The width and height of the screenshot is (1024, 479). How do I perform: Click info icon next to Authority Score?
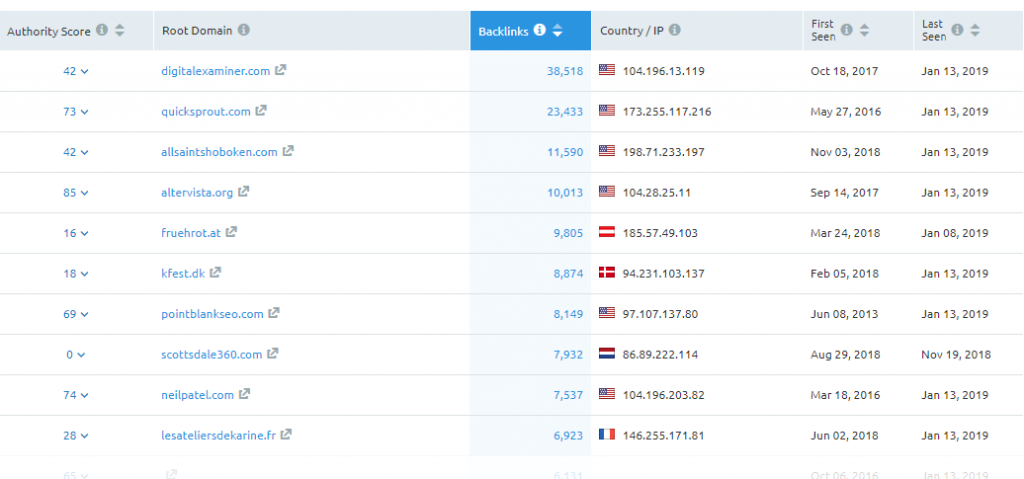coord(102,30)
